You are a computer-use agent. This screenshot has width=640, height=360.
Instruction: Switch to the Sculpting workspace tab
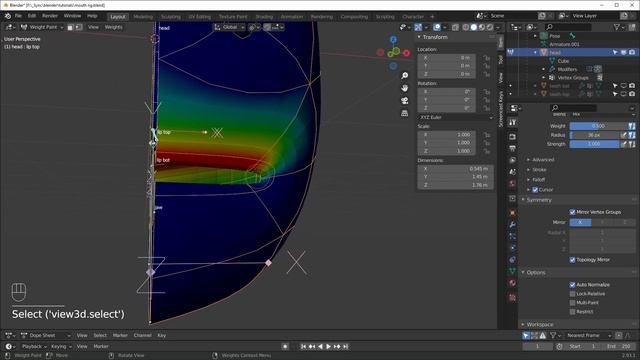pos(171,17)
